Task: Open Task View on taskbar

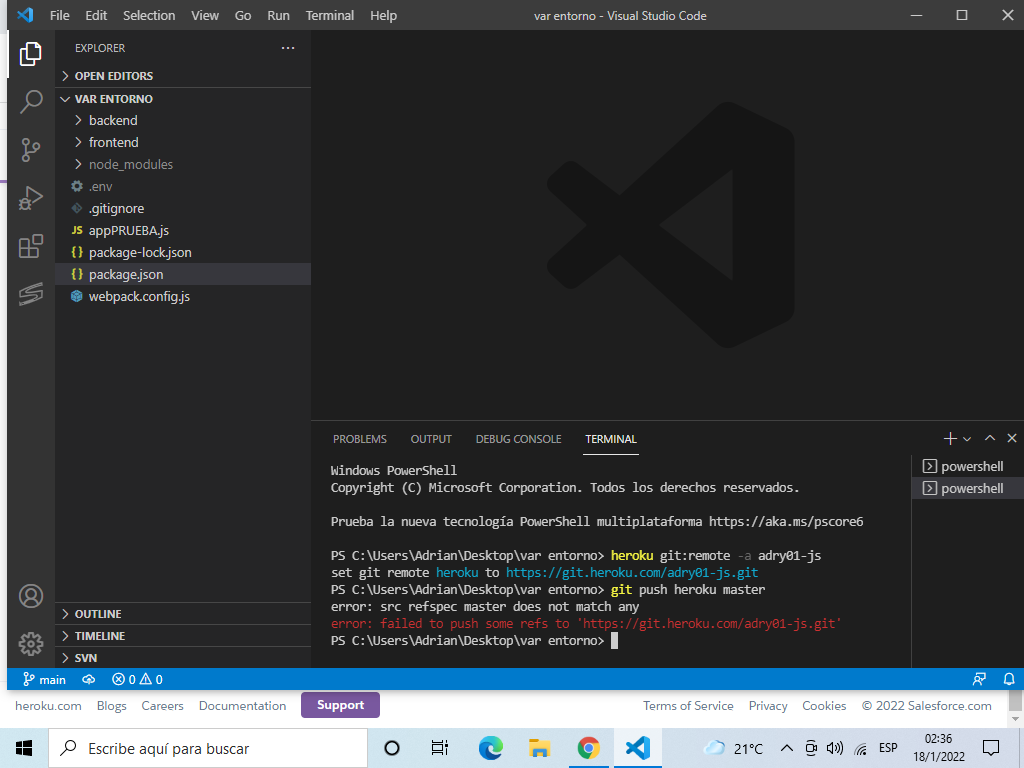Action: [440, 748]
